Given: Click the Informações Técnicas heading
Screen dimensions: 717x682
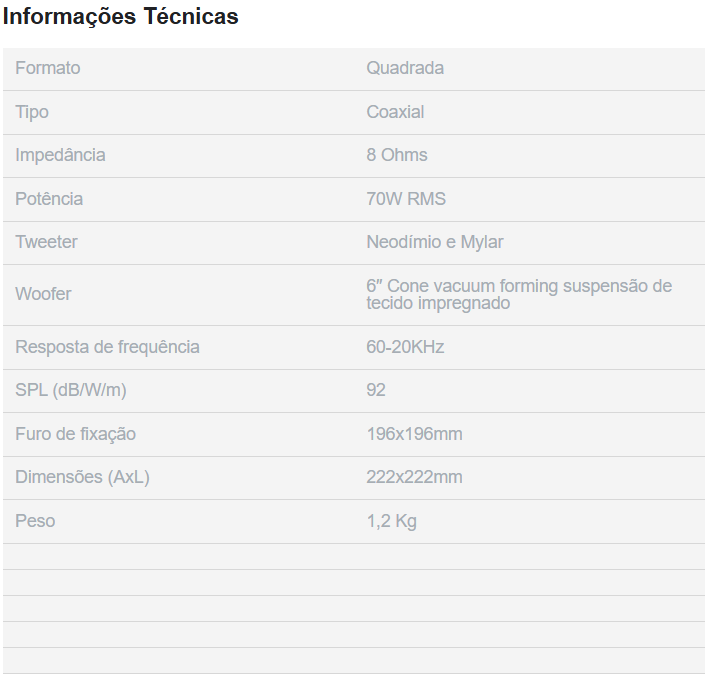Looking at the screenshot, I should [x=121, y=17].
